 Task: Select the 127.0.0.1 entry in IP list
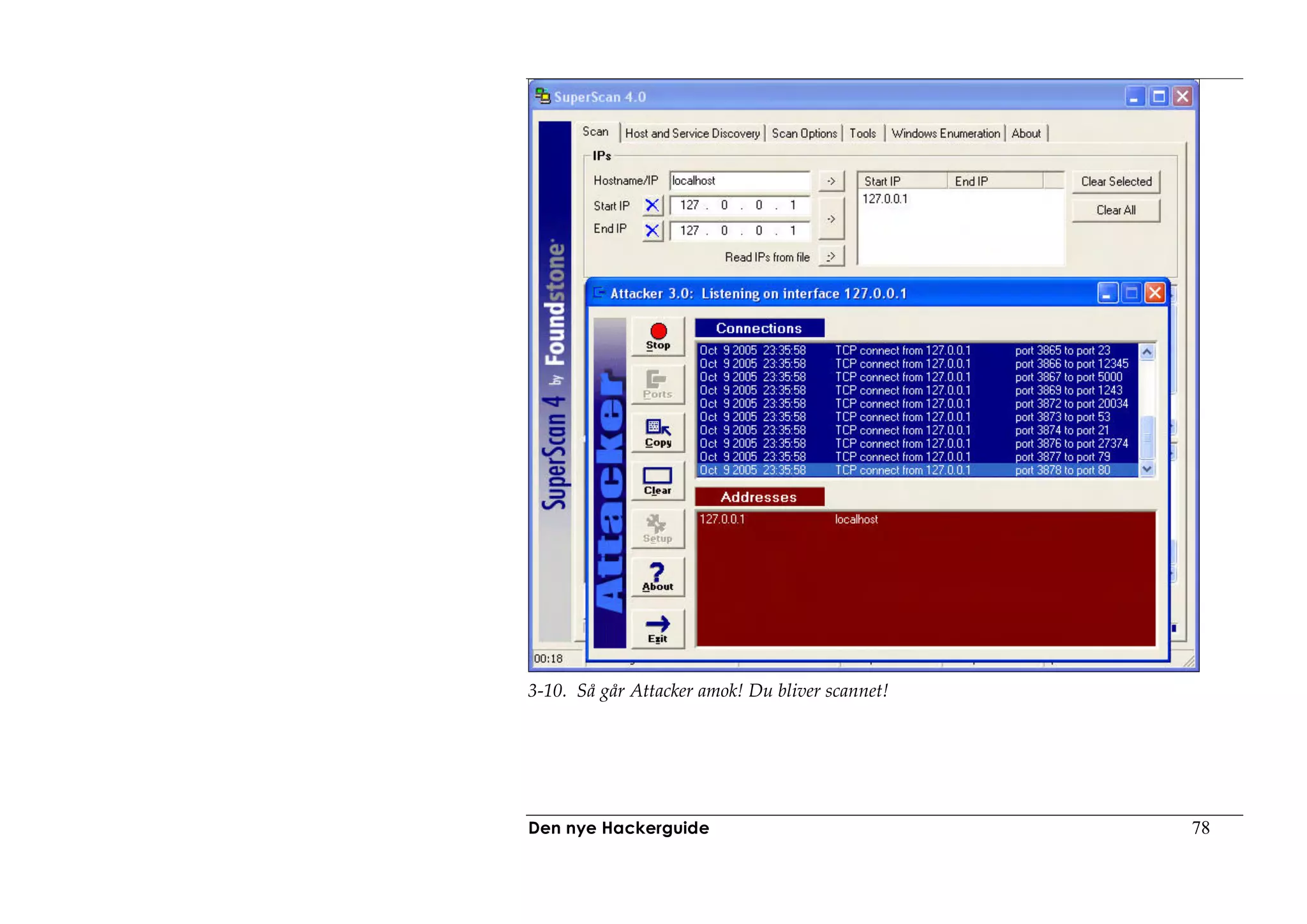click(885, 199)
